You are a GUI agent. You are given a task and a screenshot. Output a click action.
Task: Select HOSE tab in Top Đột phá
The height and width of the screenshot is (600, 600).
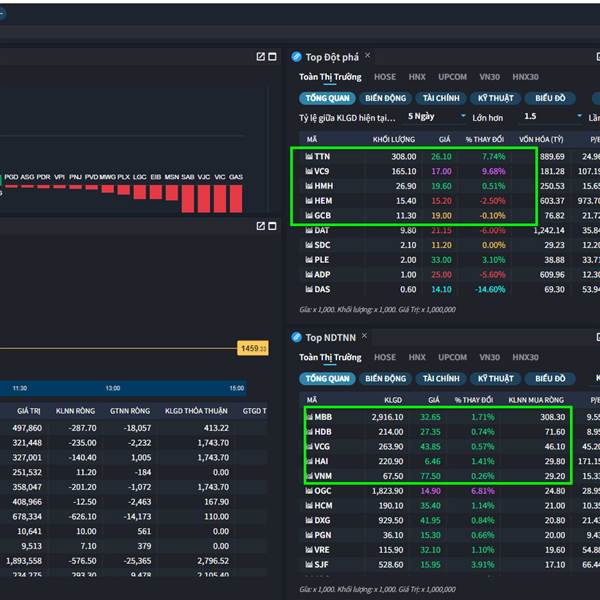[385, 77]
